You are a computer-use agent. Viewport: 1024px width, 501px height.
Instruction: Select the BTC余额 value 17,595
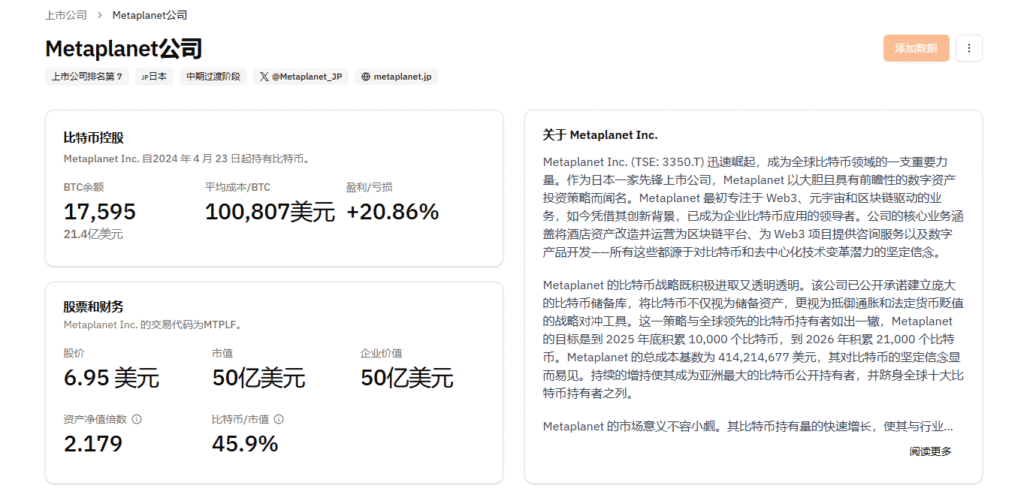(x=99, y=212)
